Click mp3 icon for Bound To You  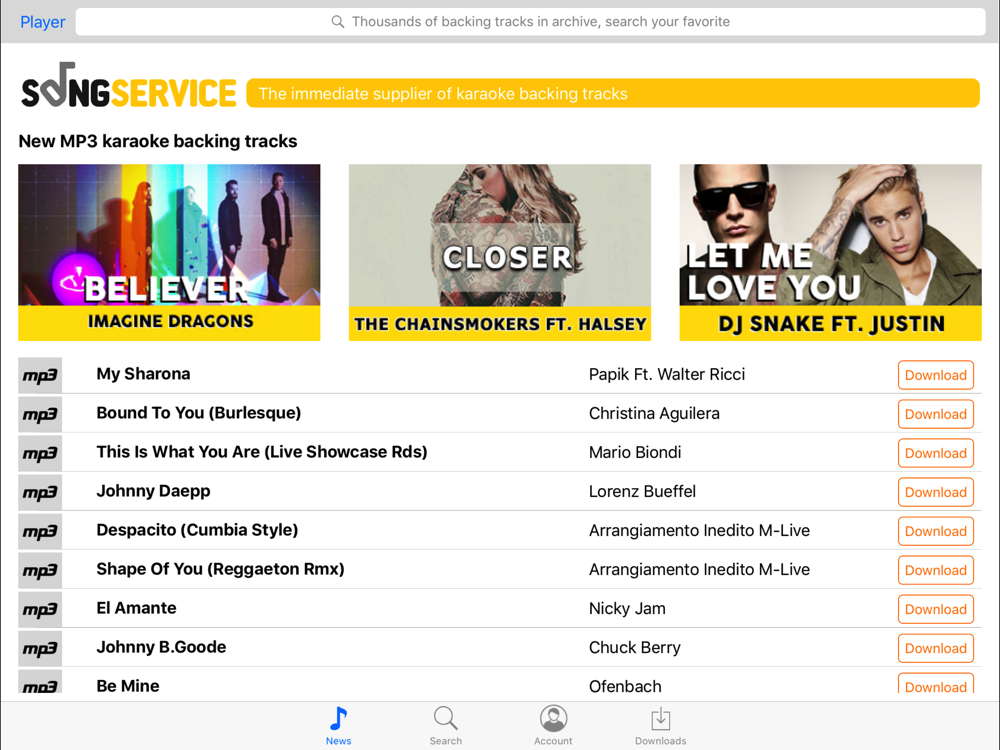(x=40, y=414)
